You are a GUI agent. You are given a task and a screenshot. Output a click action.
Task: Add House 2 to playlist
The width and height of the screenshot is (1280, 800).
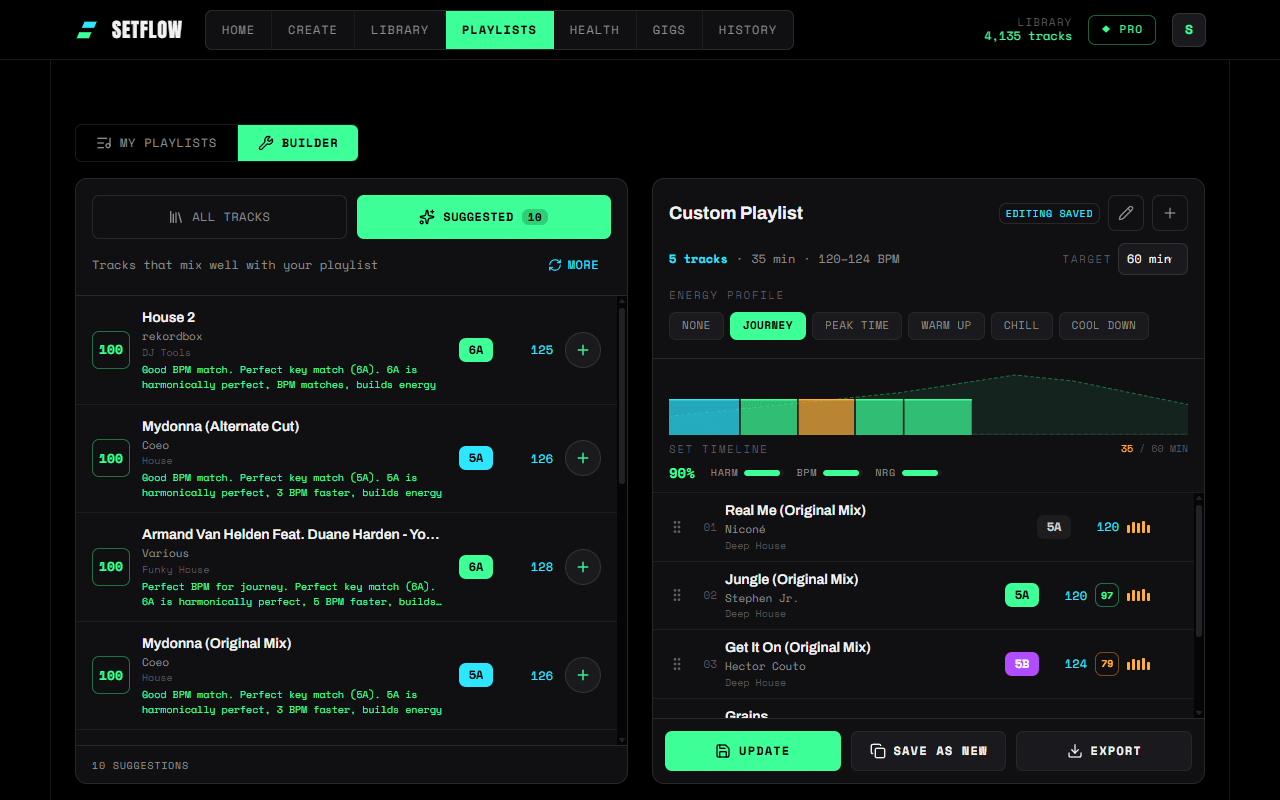pyautogui.click(x=583, y=350)
